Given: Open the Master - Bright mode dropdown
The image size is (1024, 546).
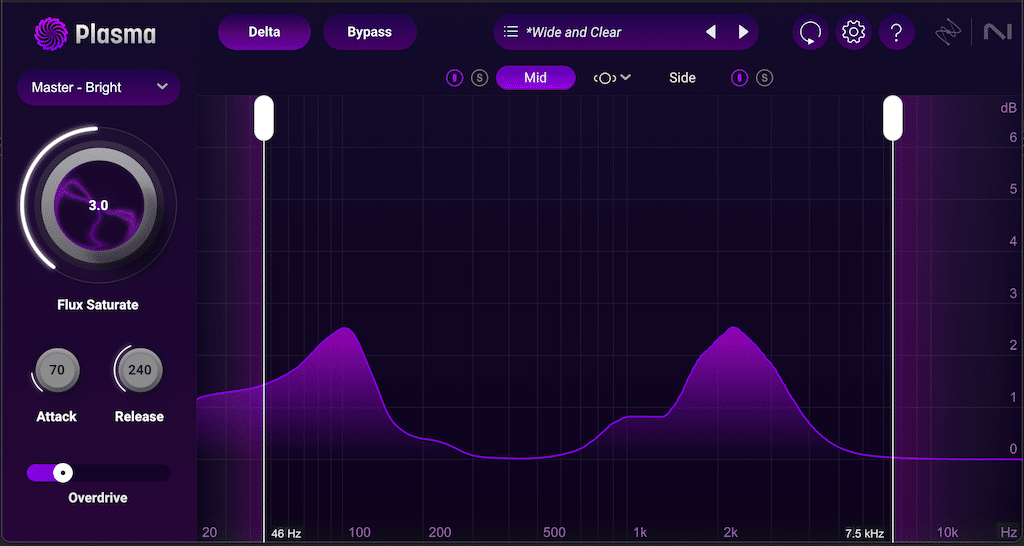Looking at the screenshot, I should (x=99, y=88).
